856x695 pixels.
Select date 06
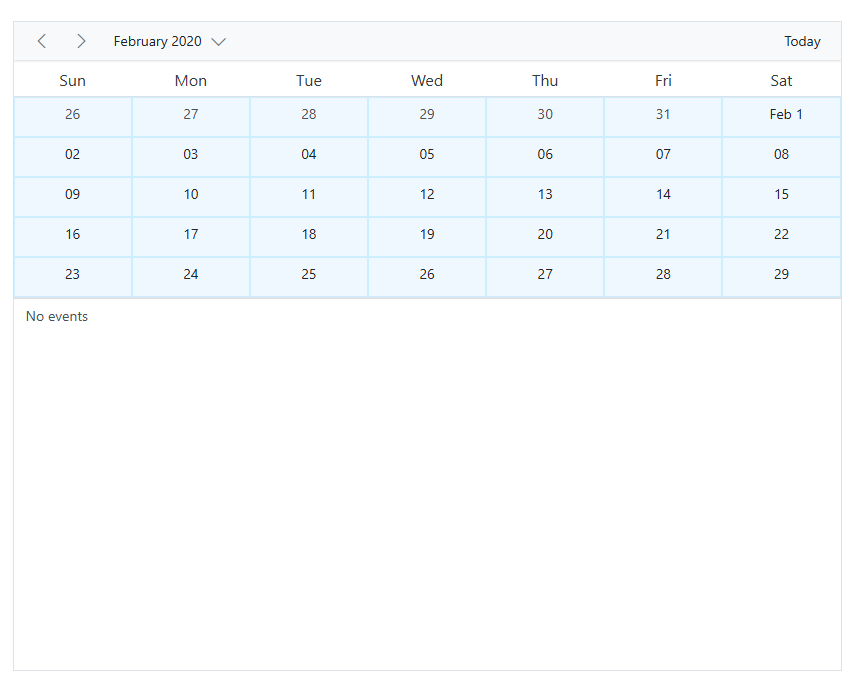point(545,157)
